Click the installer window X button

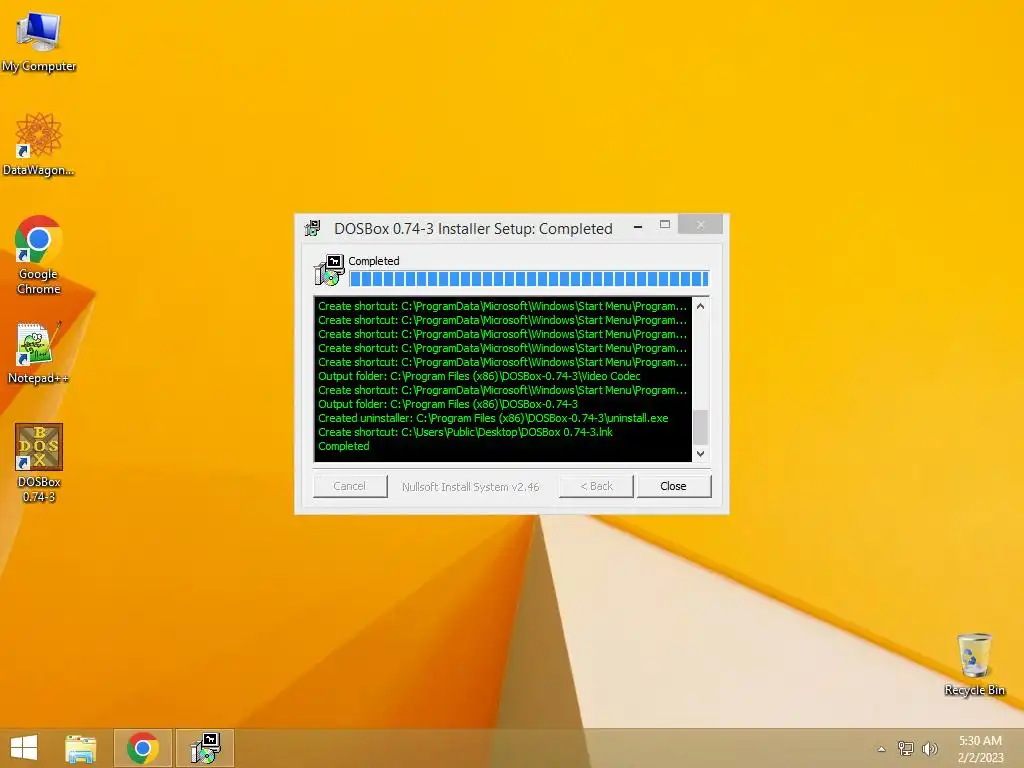point(700,225)
